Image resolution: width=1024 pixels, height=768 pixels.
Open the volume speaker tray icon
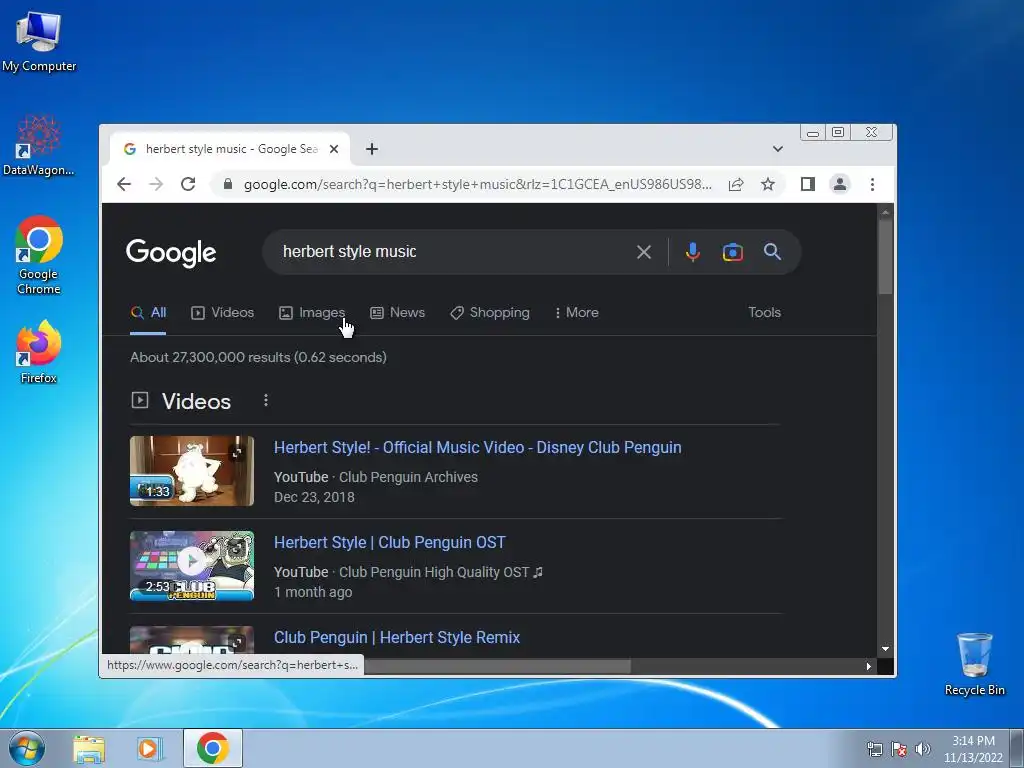(x=923, y=749)
